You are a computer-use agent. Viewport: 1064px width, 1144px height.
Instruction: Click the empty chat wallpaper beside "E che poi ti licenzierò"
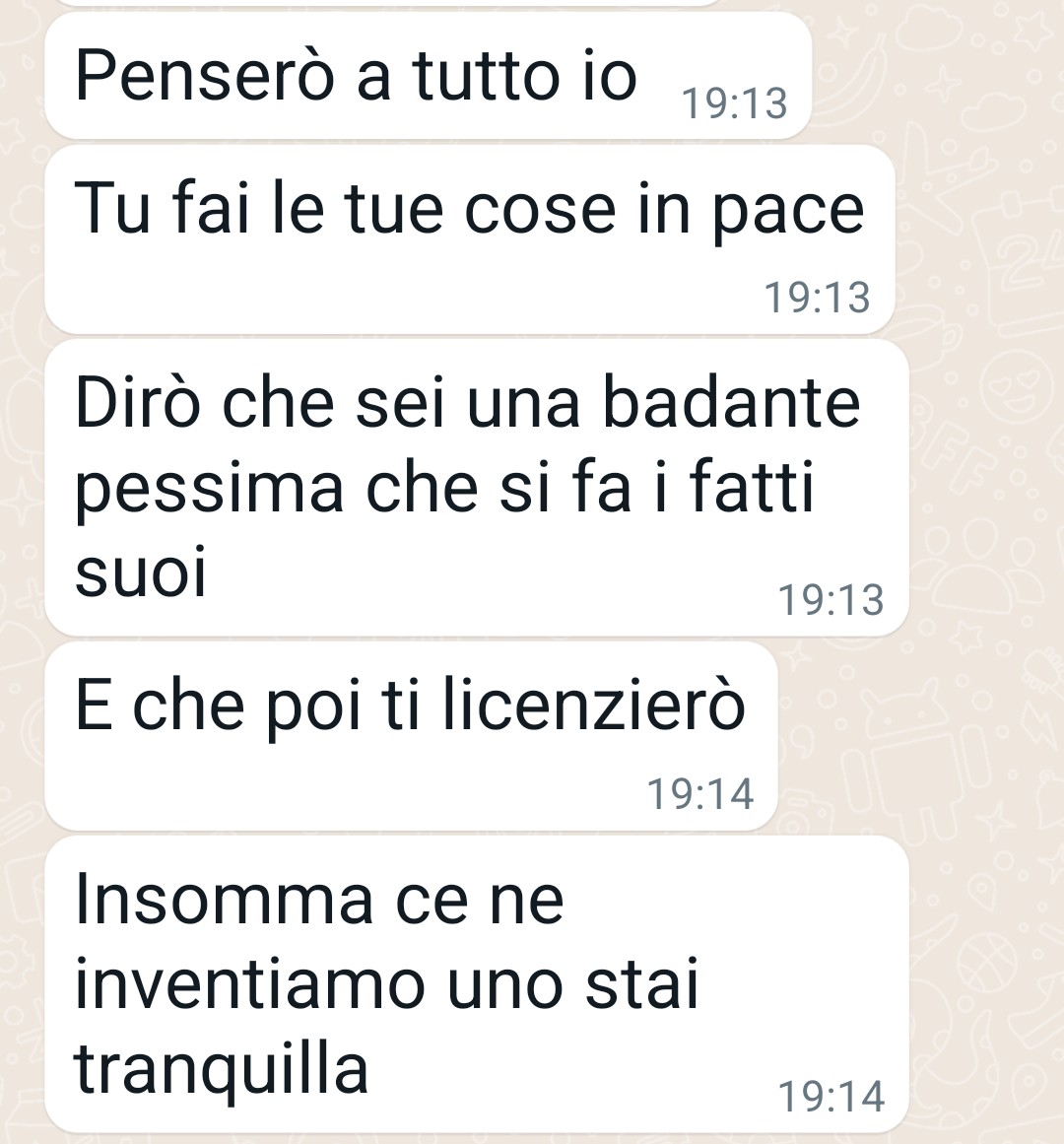coord(919,737)
